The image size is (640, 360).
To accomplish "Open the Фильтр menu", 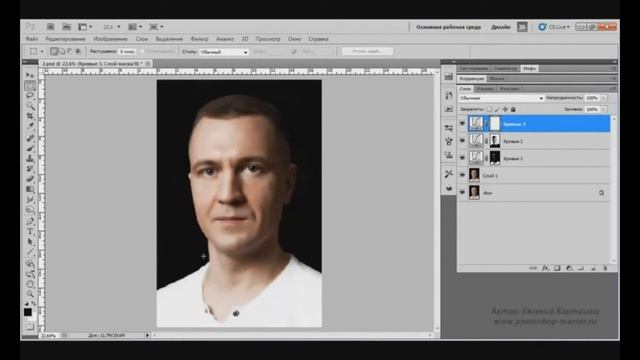I will coord(199,39).
